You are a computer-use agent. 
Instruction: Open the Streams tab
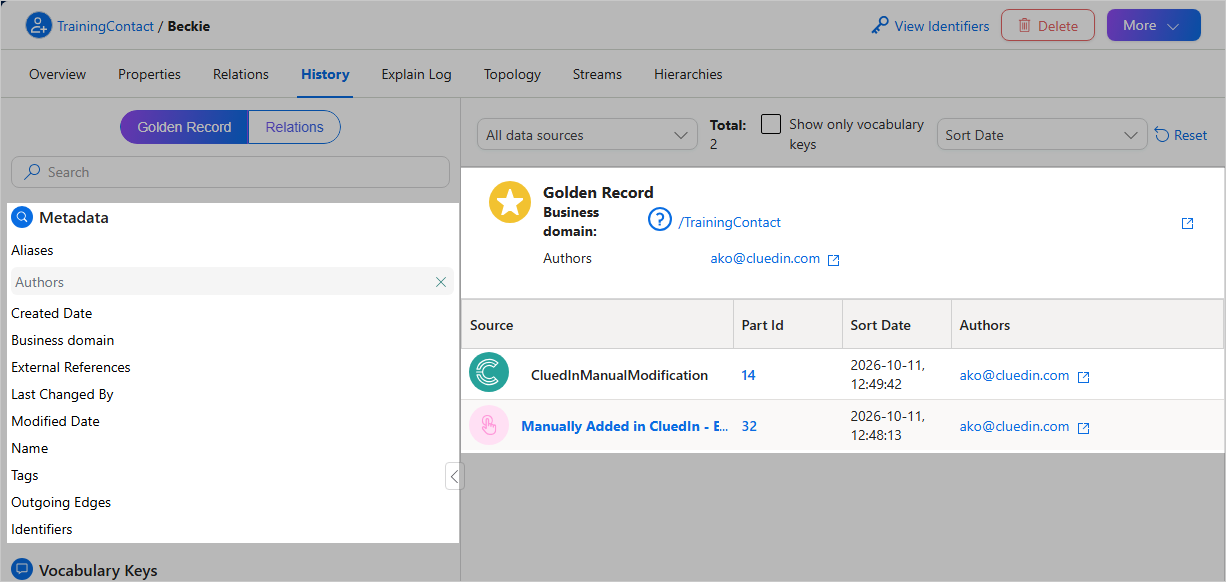click(597, 74)
